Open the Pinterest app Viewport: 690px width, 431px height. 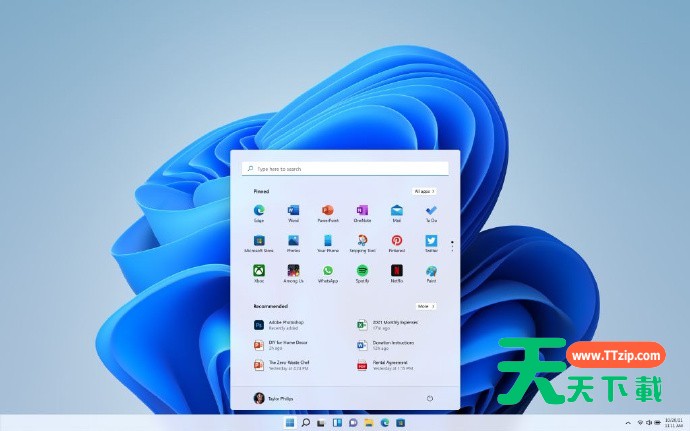point(396,243)
